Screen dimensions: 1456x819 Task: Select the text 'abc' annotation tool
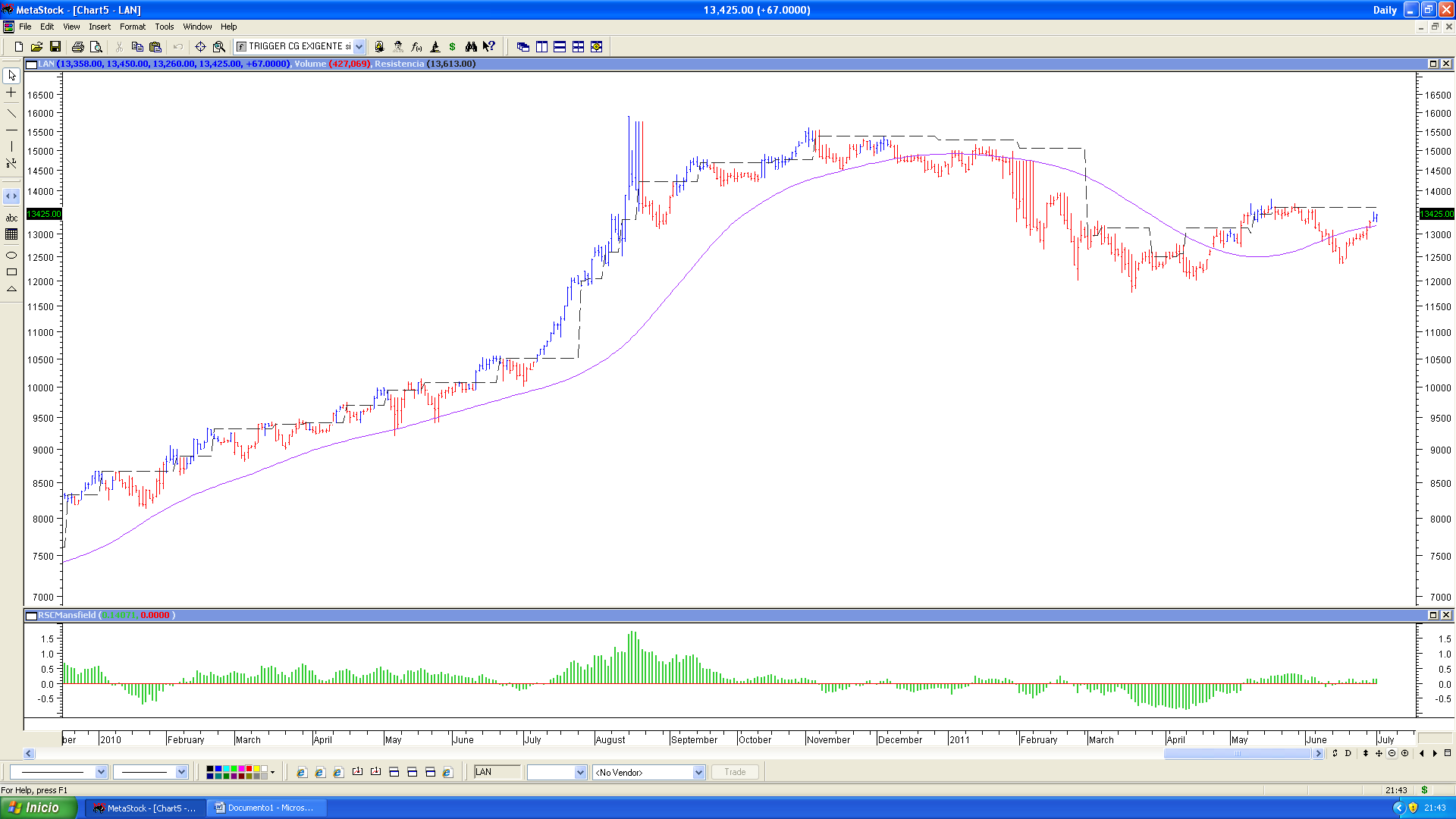coord(11,218)
